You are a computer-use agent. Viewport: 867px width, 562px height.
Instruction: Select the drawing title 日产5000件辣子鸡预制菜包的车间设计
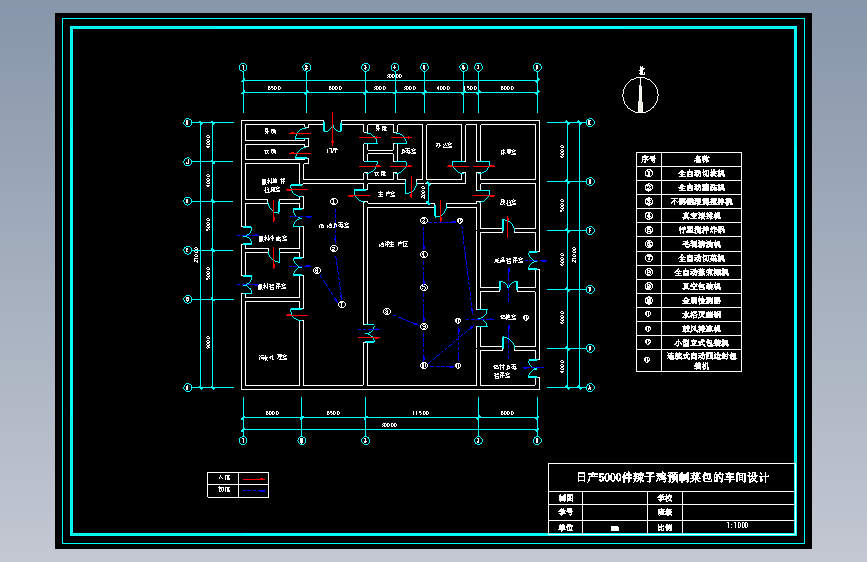pyautogui.click(x=672, y=477)
